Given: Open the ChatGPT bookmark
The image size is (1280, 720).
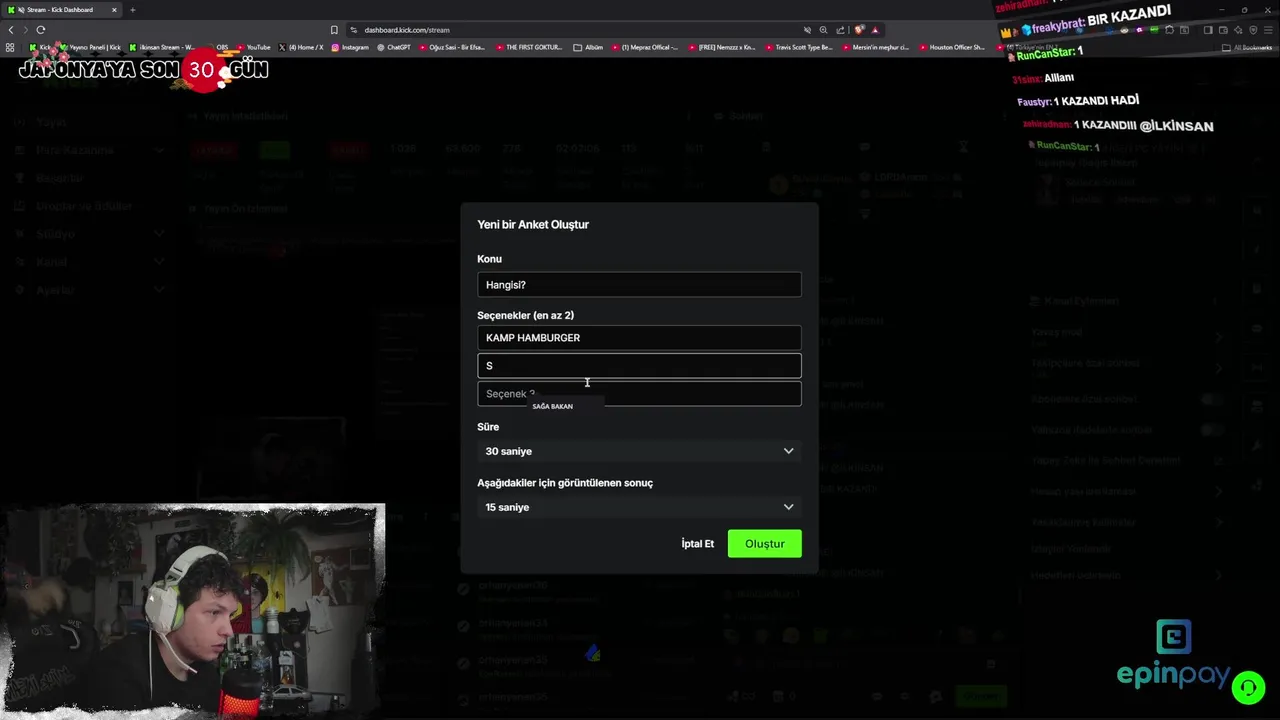Looking at the screenshot, I should 394,47.
